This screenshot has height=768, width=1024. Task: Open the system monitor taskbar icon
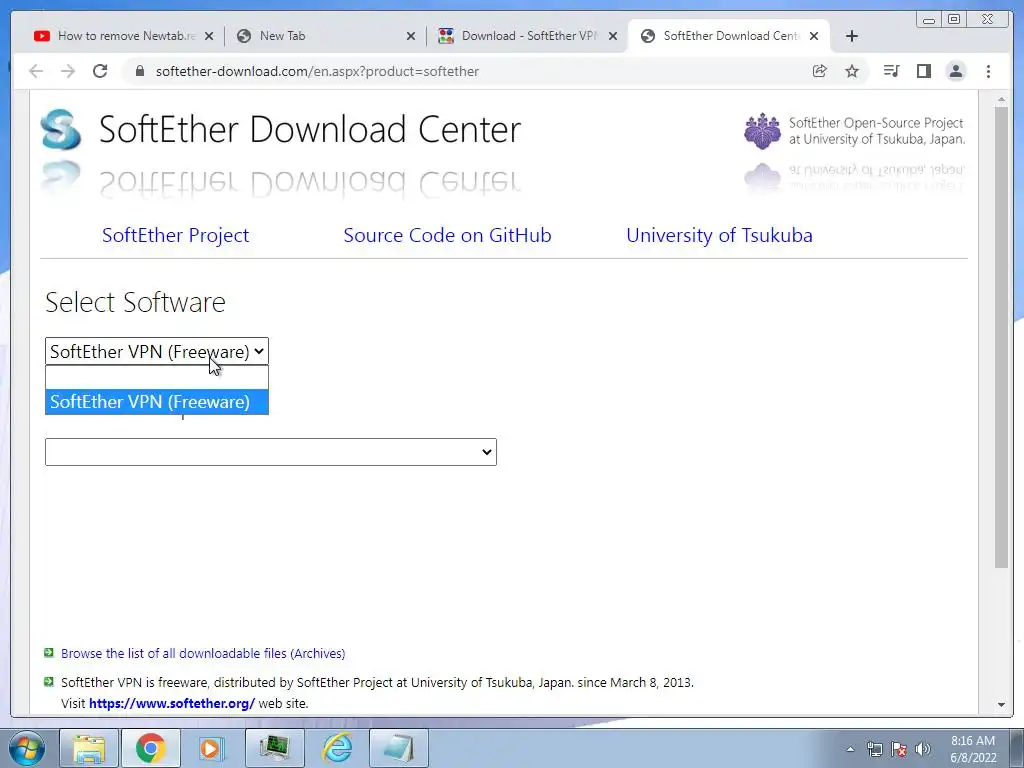[274, 748]
